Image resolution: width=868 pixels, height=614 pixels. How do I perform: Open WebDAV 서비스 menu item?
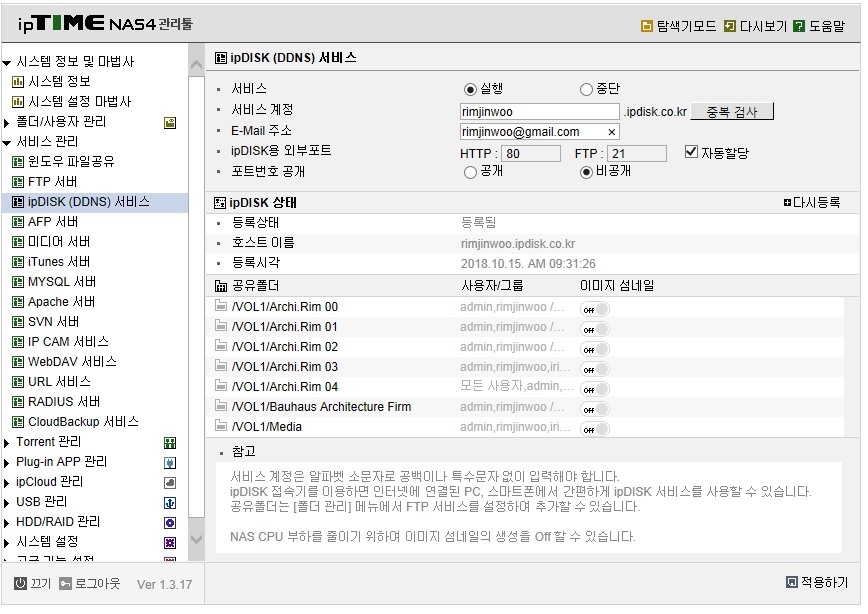click(73, 362)
